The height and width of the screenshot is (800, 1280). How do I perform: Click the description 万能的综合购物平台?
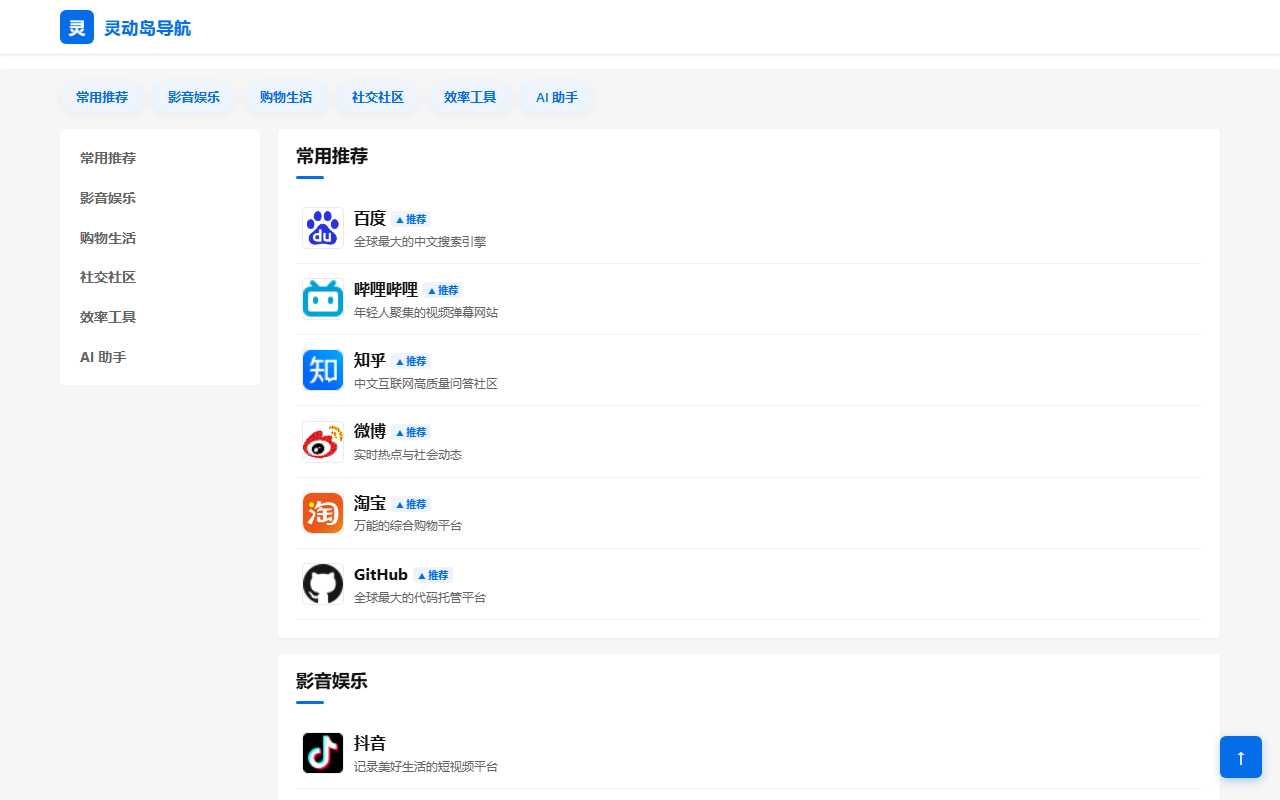[408, 525]
